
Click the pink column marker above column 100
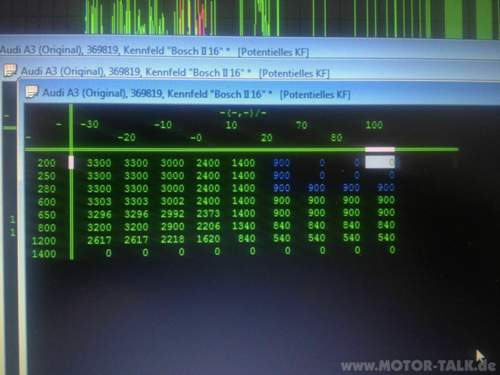(380, 150)
